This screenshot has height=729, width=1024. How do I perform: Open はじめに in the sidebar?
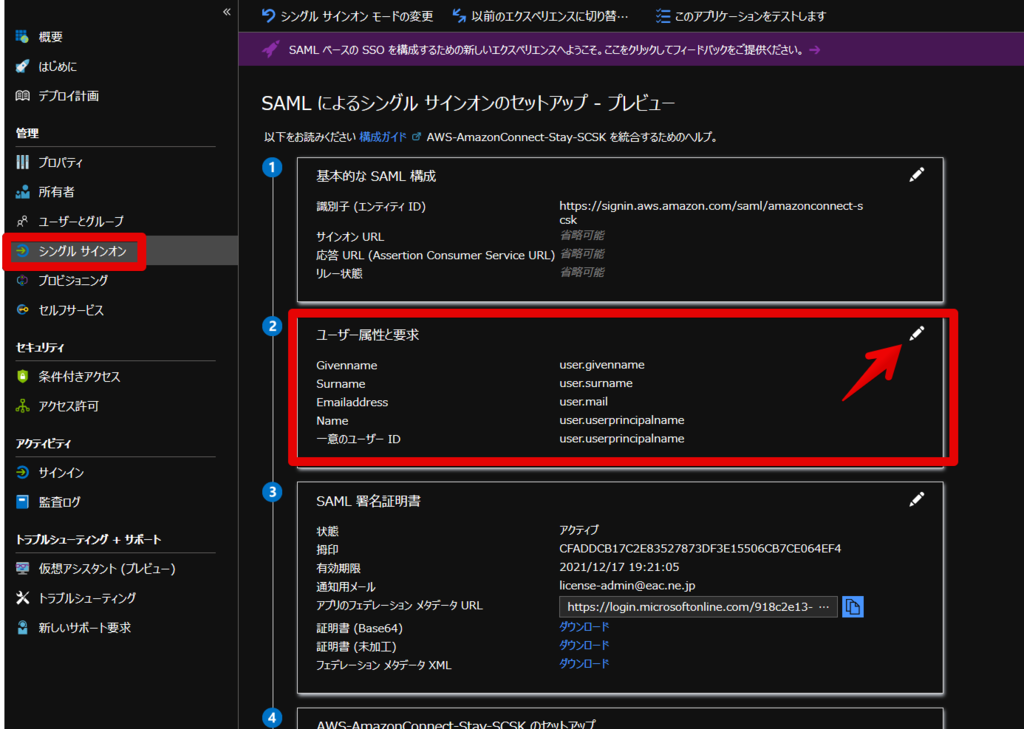(57, 67)
